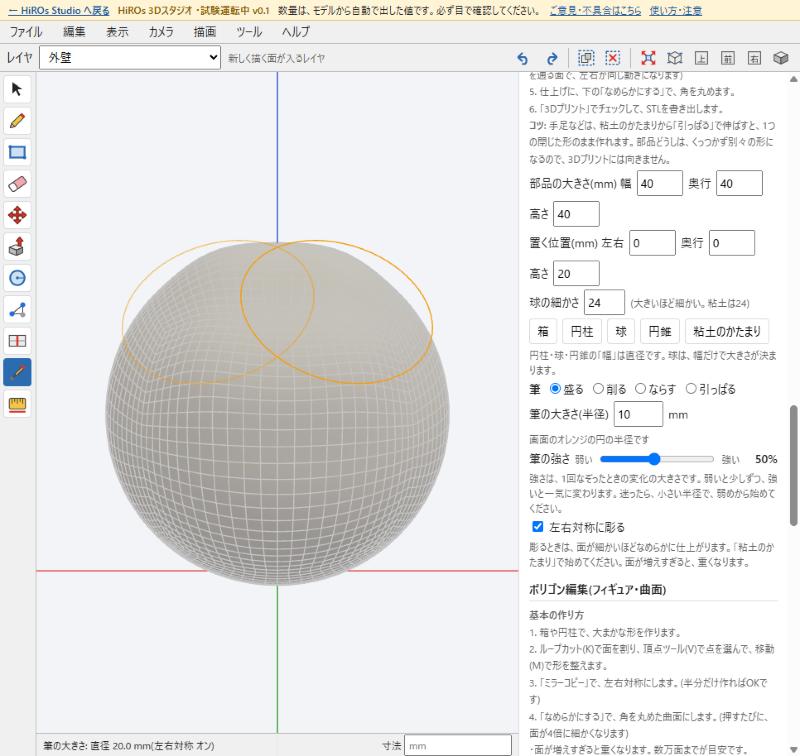Click the 球の細かさ input field

click(x=604, y=303)
